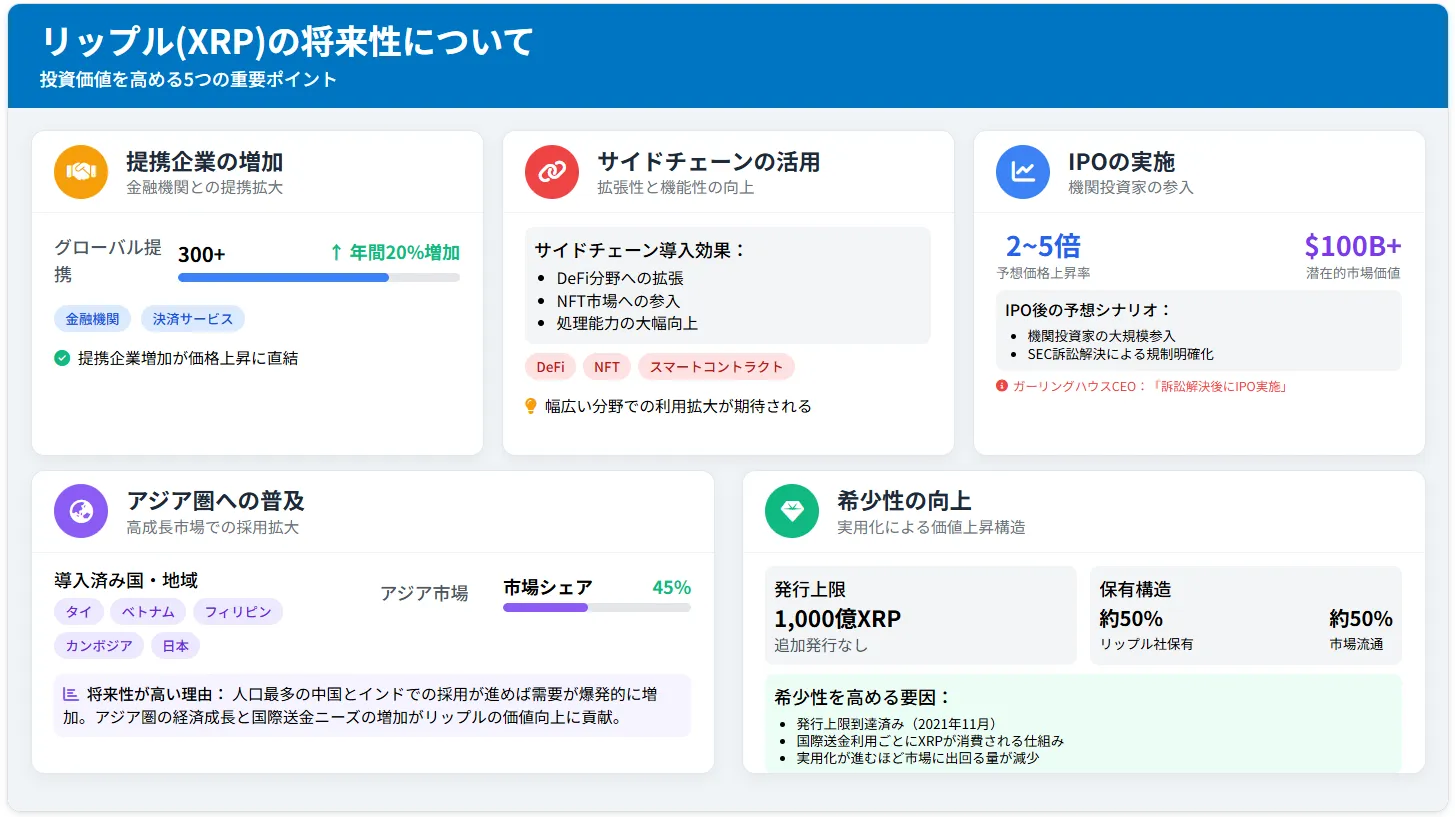Select the 金融機関 tag
This screenshot has height=817, width=1455.
click(91, 318)
